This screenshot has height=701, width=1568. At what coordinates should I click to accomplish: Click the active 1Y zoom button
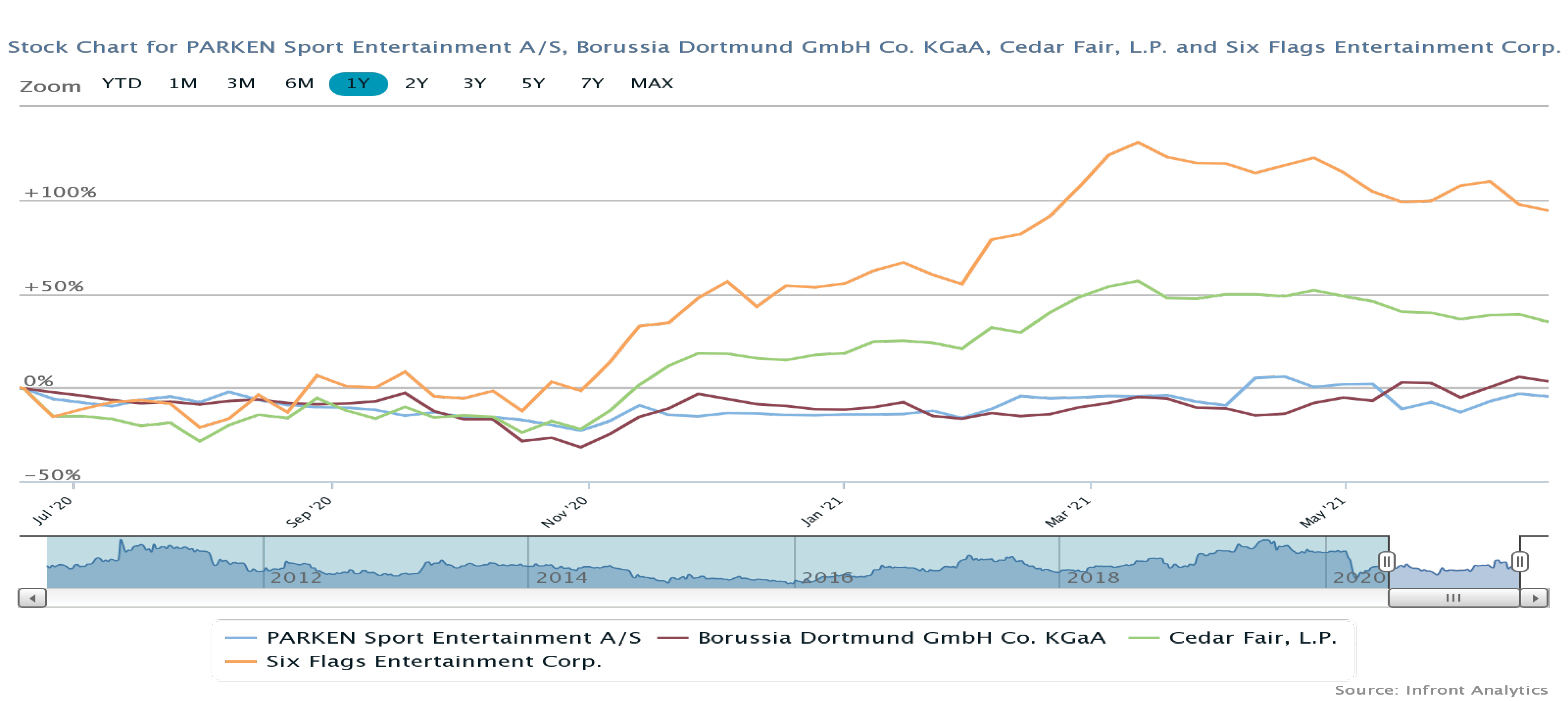[358, 84]
